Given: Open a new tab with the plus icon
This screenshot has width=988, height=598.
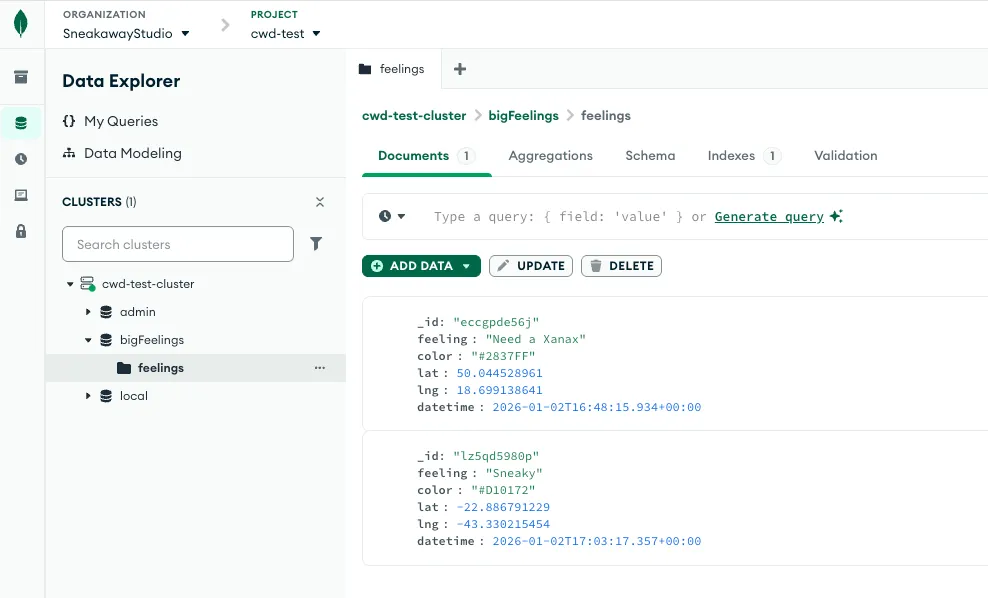Looking at the screenshot, I should 458,69.
